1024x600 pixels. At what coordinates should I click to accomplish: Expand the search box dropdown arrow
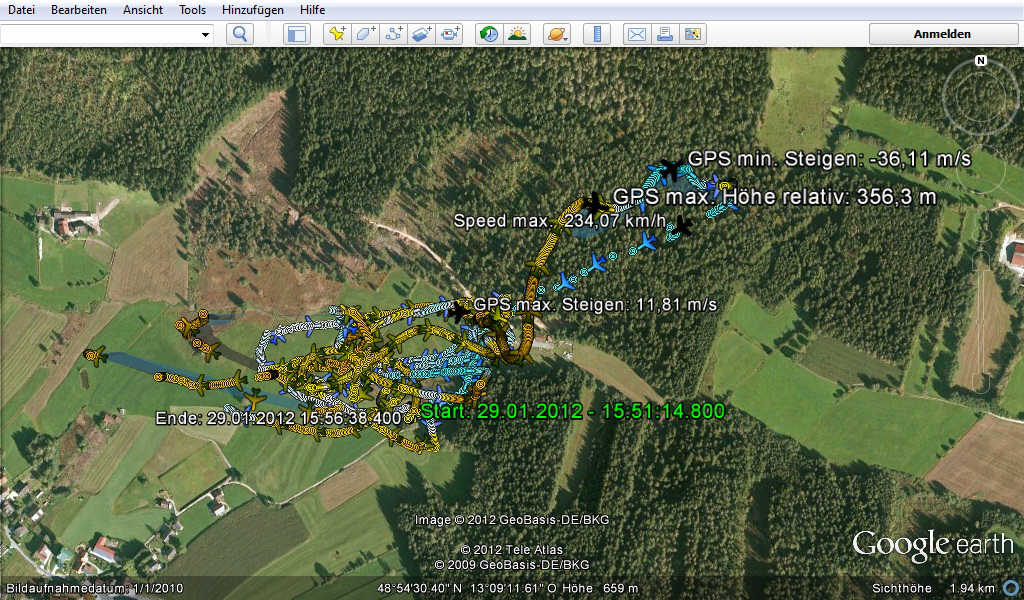(206, 34)
